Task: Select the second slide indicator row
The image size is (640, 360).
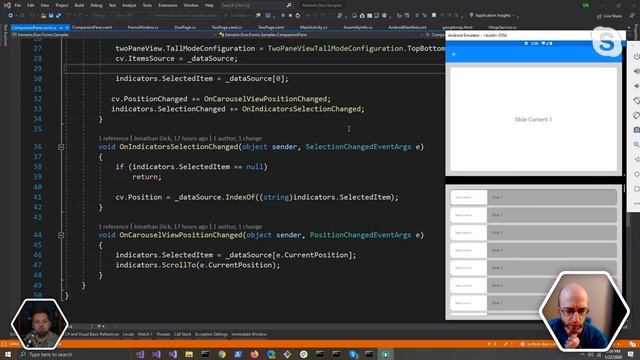Action: coord(533,215)
